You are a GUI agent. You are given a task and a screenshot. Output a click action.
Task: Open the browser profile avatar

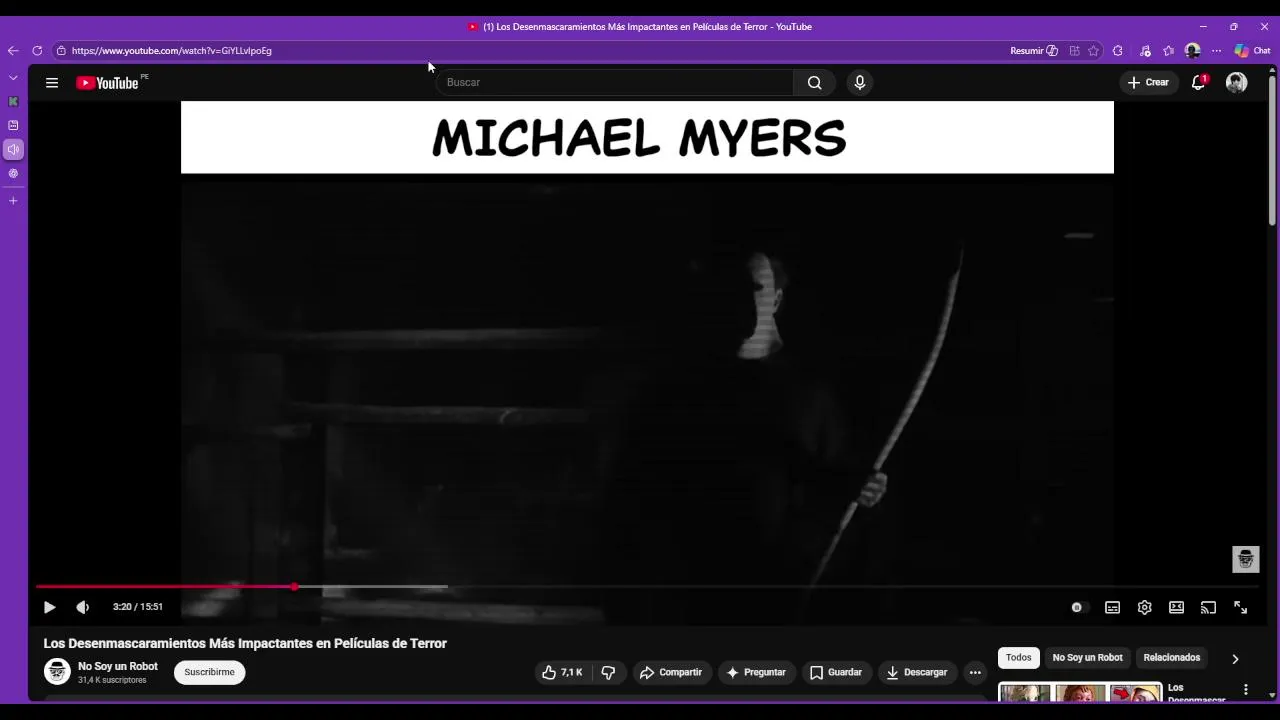1192,51
